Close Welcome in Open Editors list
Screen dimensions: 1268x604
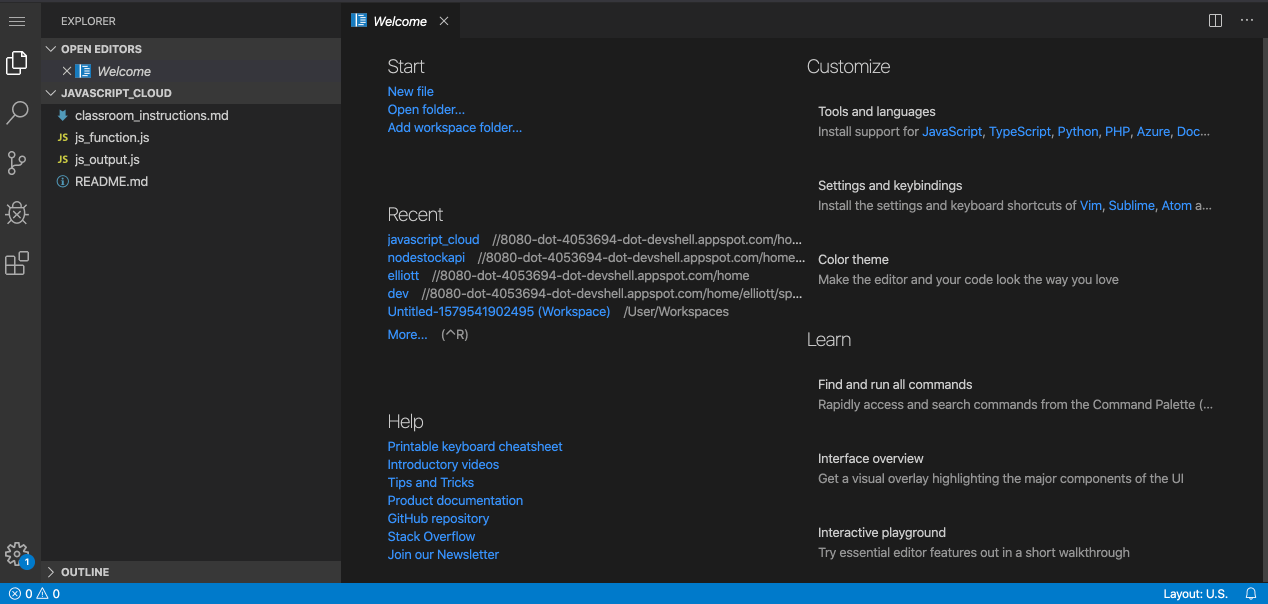coord(67,71)
